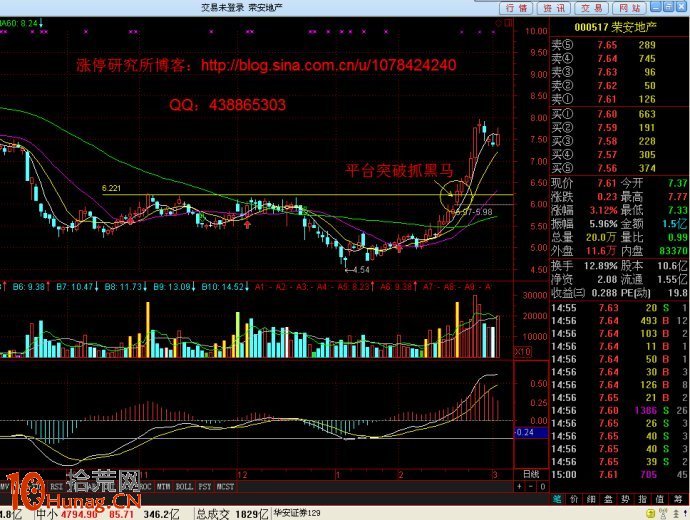Click the stock title 000517 荣安地产
The height and width of the screenshot is (520, 690).
pyautogui.click(x=615, y=27)
